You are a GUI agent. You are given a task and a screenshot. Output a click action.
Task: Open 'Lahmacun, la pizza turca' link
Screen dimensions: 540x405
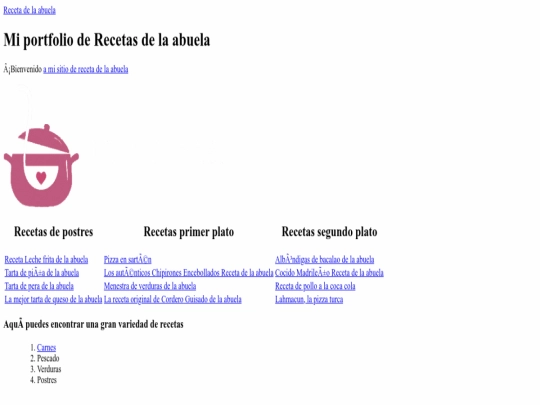point(309,300)
